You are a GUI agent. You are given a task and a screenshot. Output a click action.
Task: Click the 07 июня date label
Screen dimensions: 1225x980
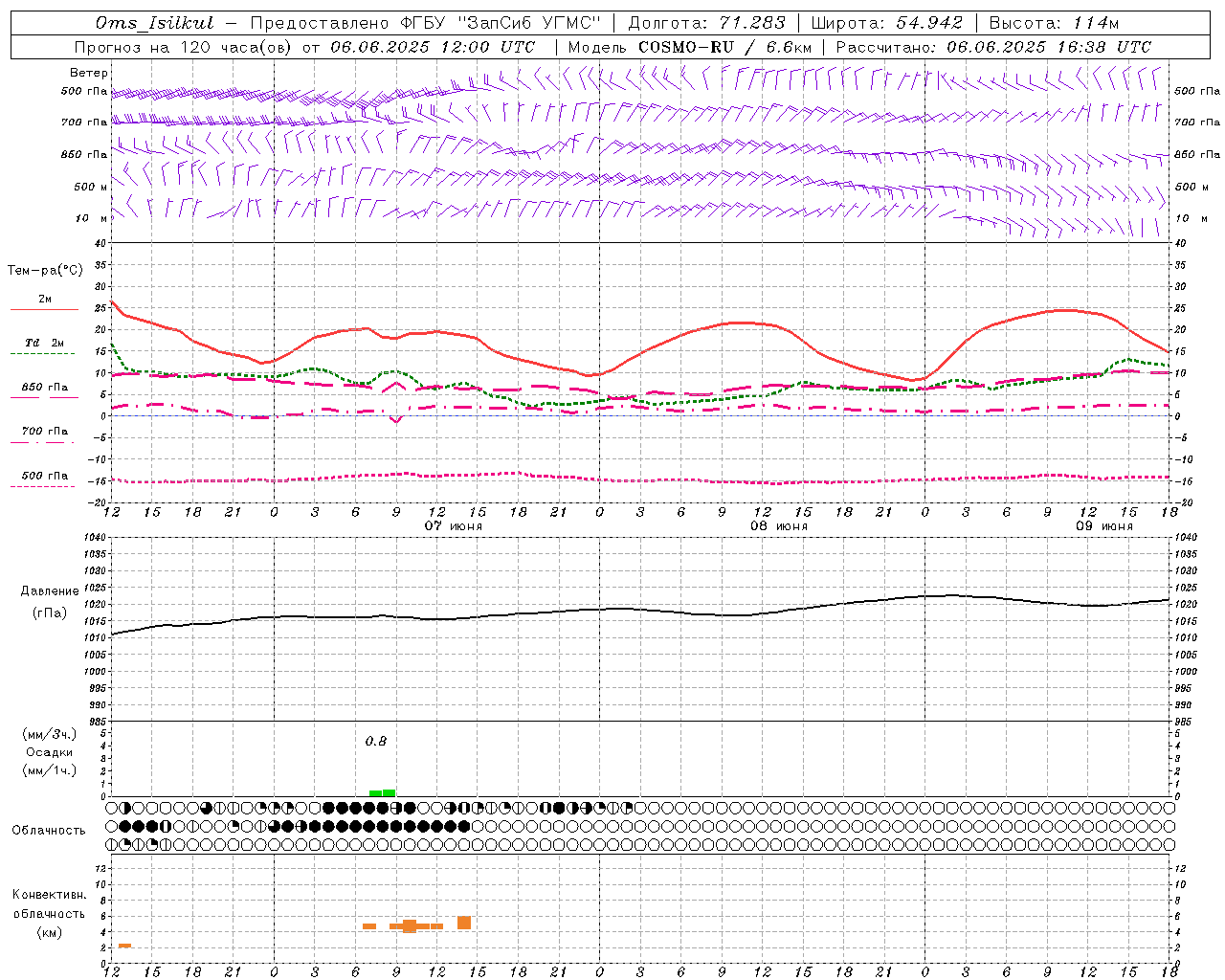[x=454, y=526]
